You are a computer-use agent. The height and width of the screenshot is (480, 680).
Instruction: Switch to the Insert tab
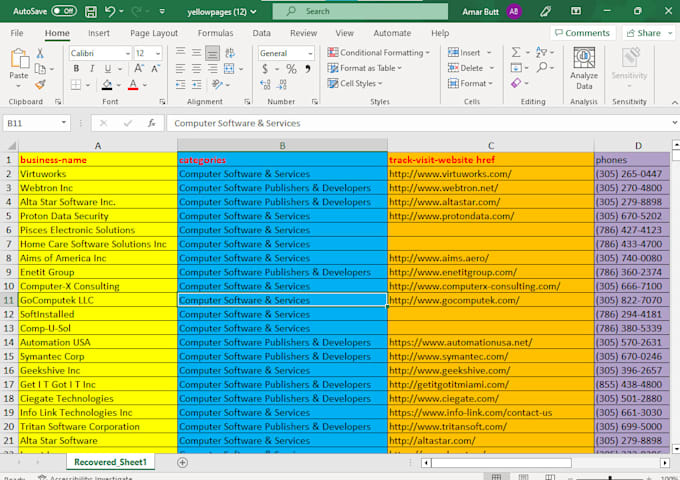click(99, 33)
